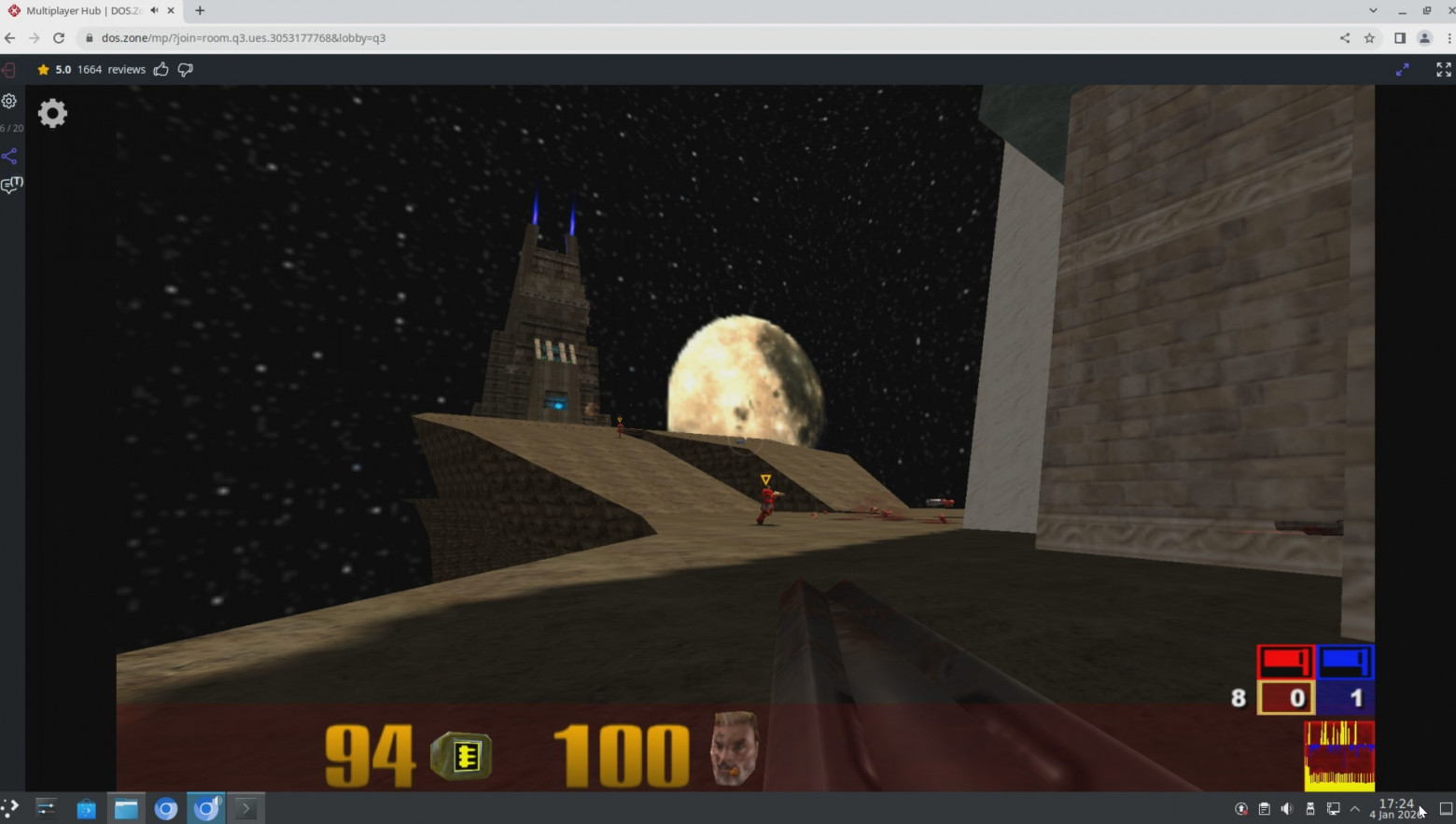
Task: Open the file manager from taskbar
Action: pyautogui.click(x=126, y=808)
